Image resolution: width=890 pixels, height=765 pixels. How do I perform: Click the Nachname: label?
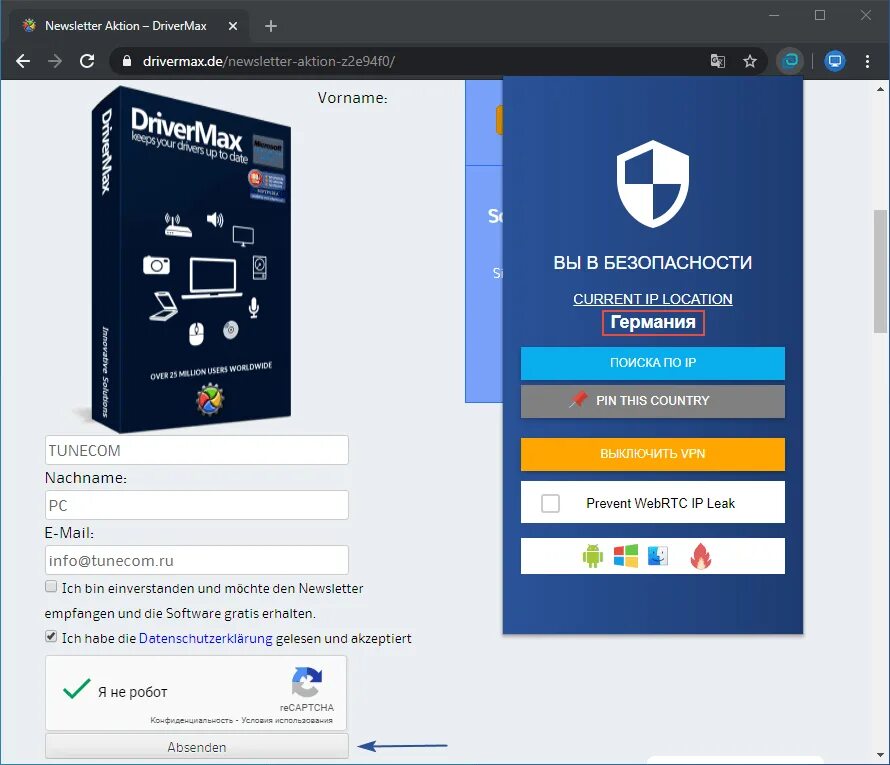86,478
